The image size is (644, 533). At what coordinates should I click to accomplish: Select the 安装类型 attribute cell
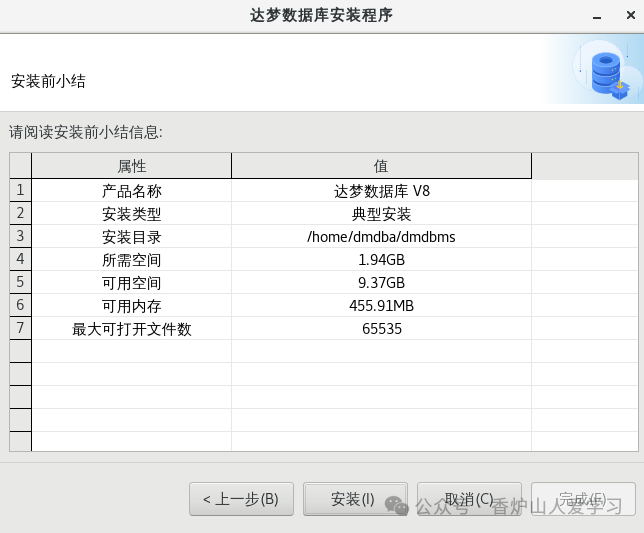click(131, 214)
